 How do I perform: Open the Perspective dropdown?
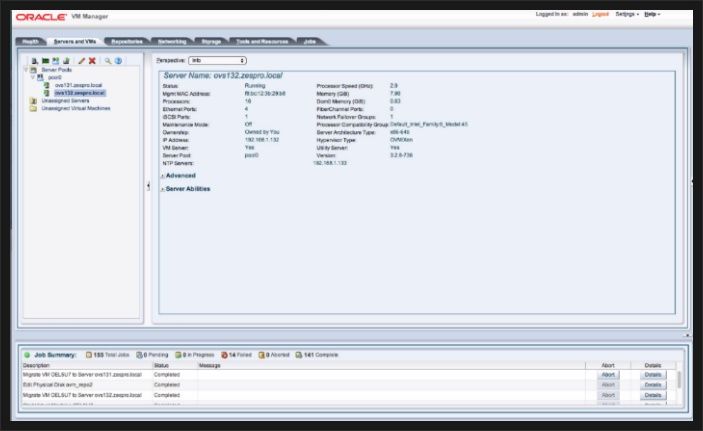tap(217, 60)
